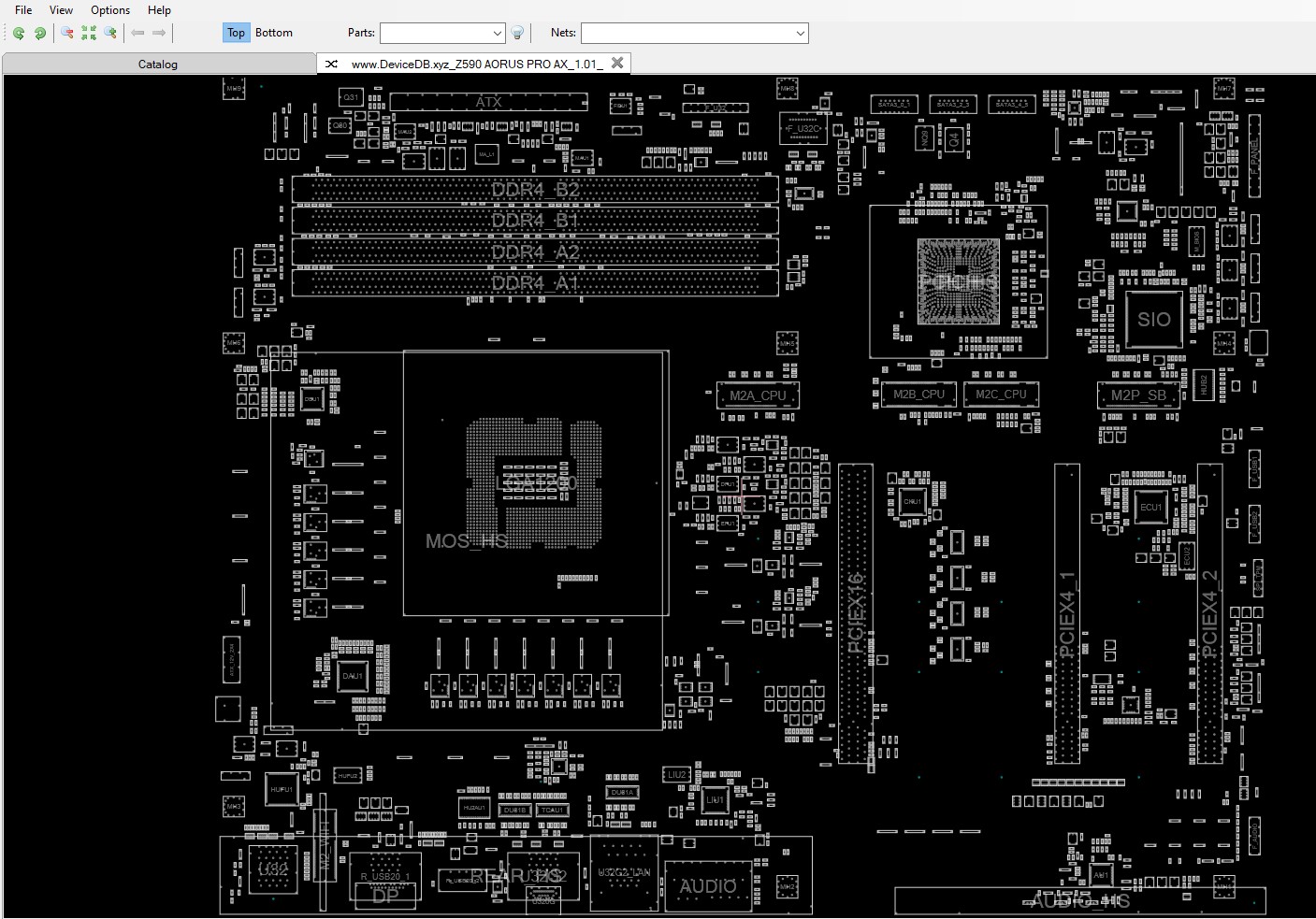The width and height of the screenshot is (1316, 919).
Task: Select the Z590 AORUS PRO AX board tab
Action: coord(476,64)
